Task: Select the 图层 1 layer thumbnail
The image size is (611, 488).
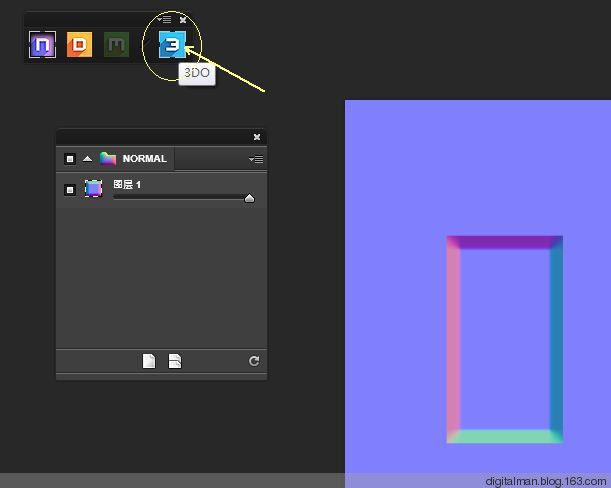Action: pyautogui.click(x=94, y=189)
